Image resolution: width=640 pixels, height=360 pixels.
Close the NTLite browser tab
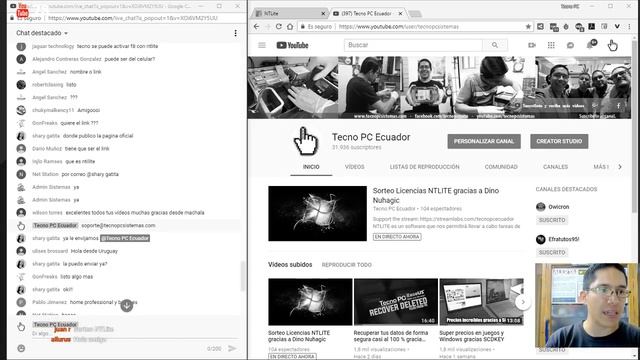coord(323,13)
